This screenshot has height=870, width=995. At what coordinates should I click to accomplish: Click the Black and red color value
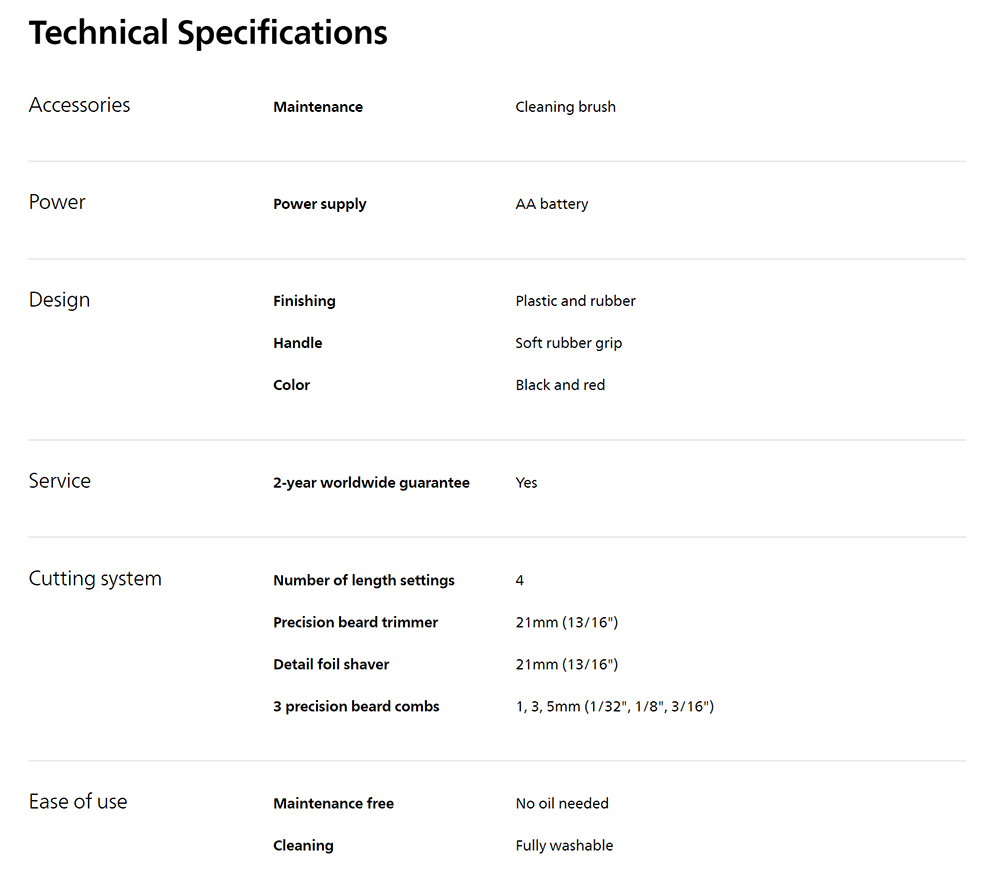[560, 385]
